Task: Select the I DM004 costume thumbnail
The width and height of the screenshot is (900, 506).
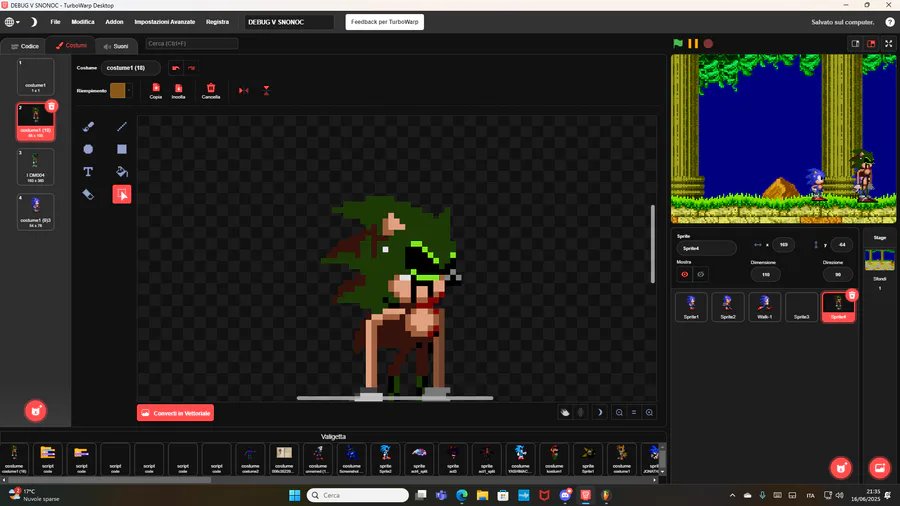Action: (36, 167)
